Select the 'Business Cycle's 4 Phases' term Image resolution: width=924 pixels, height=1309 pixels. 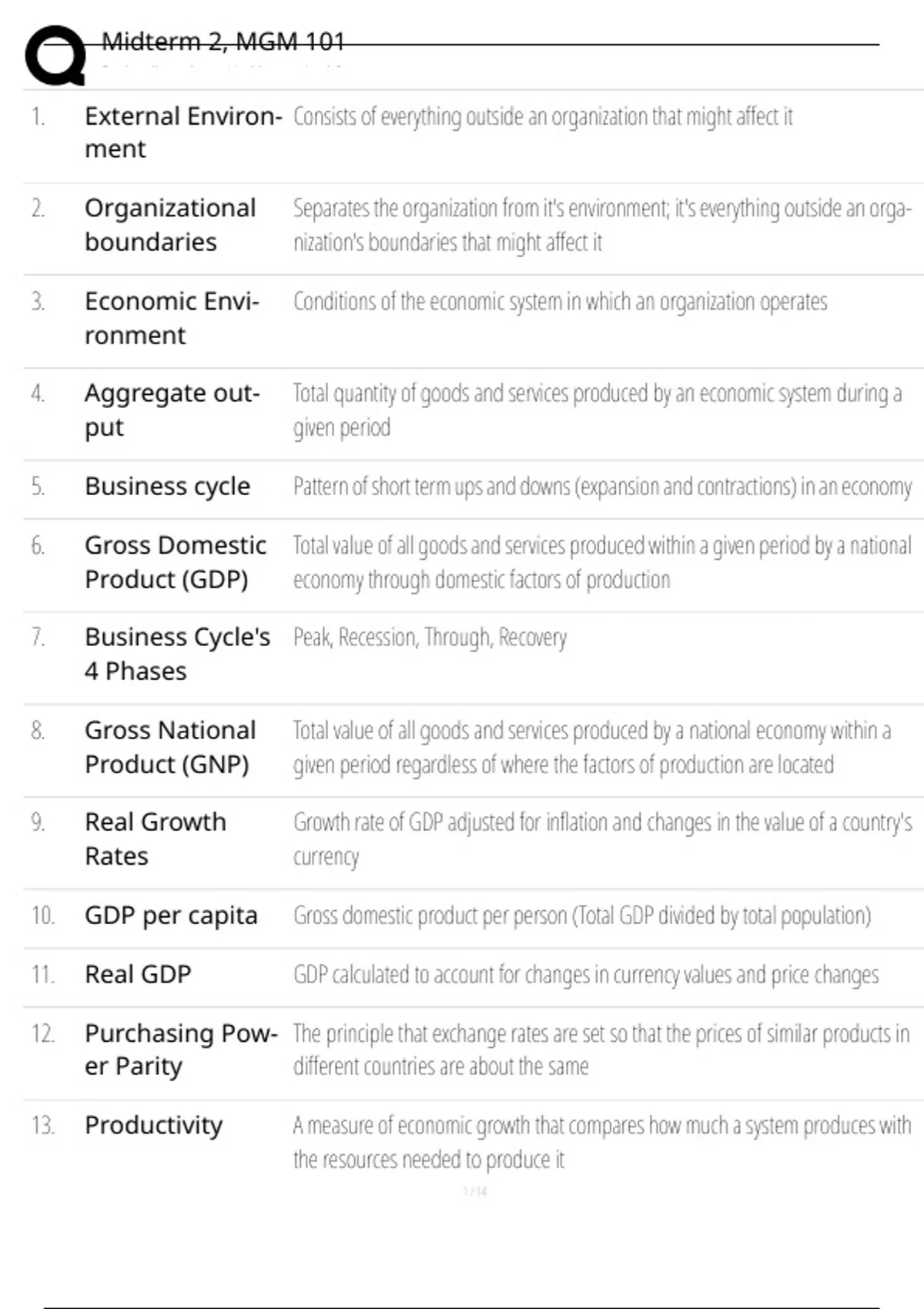pos(177,654)
